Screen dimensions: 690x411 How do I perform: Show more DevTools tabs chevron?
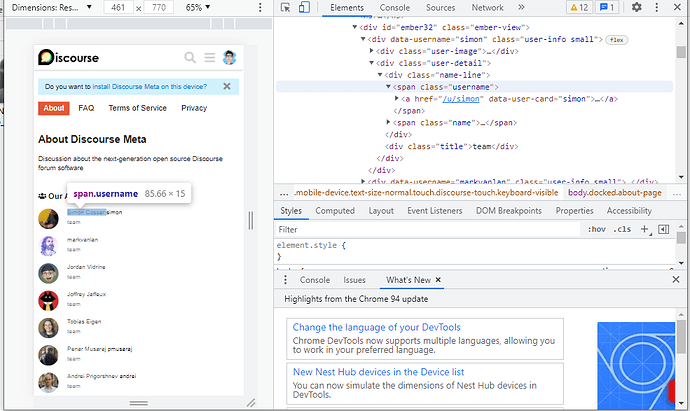(x=521, y=7)
